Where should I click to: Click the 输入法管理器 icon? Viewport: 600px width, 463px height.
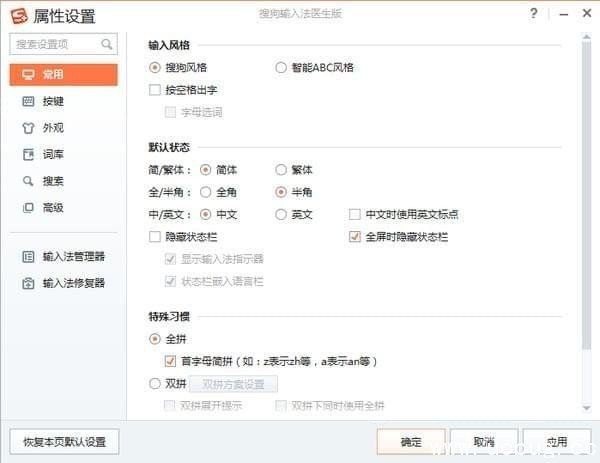click(28, 256)
